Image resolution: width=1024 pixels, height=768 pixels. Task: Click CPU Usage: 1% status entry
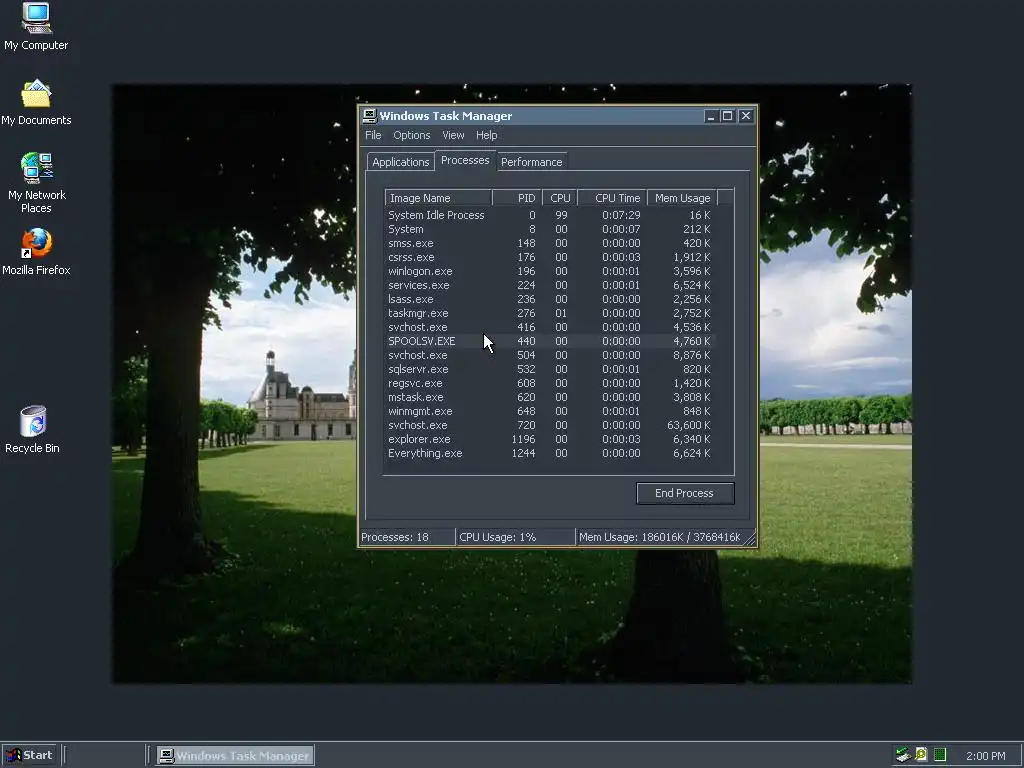(x=515, y=537)
